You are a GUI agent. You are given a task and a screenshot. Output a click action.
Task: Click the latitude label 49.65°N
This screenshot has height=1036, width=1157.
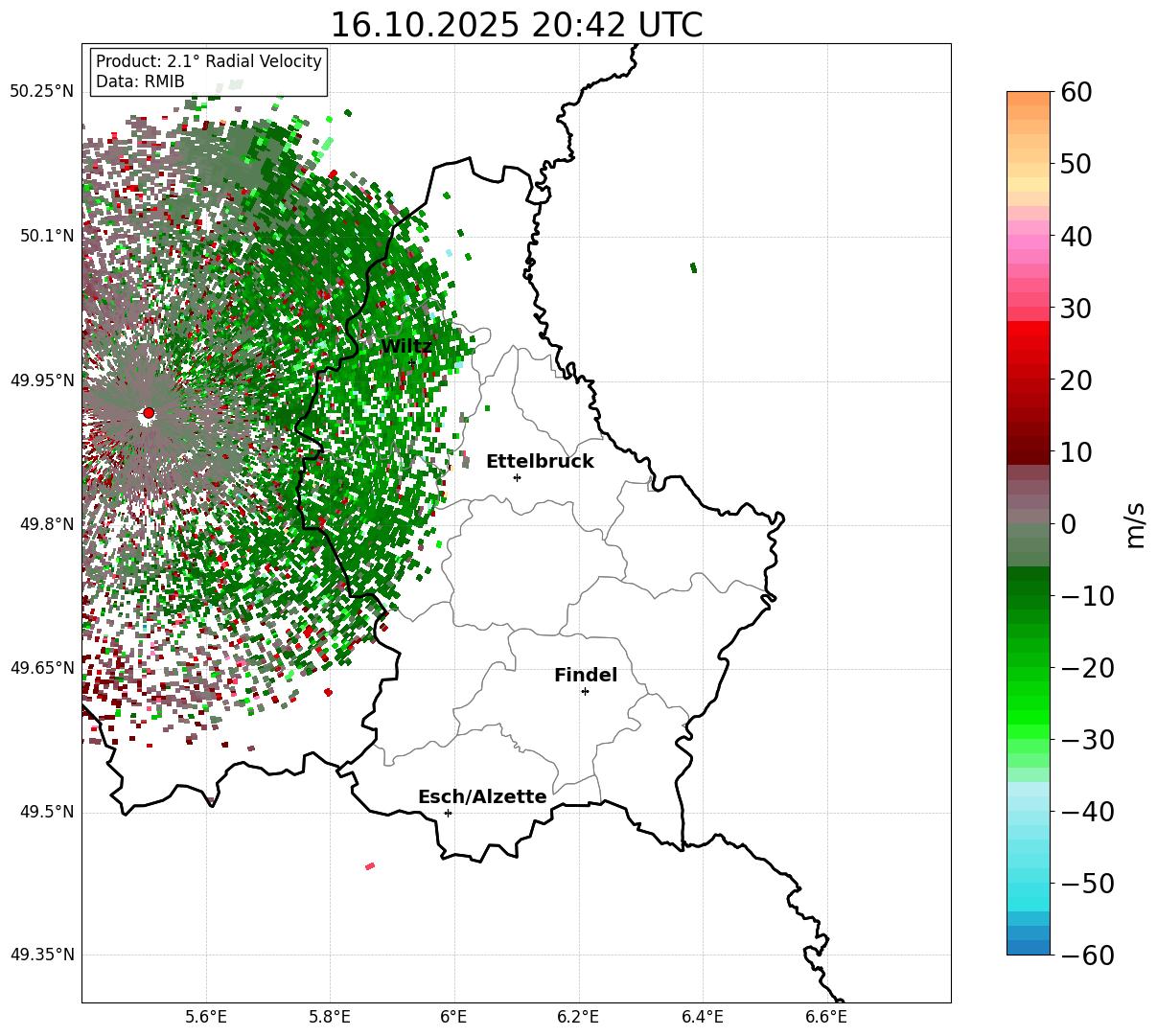point(42,668)
